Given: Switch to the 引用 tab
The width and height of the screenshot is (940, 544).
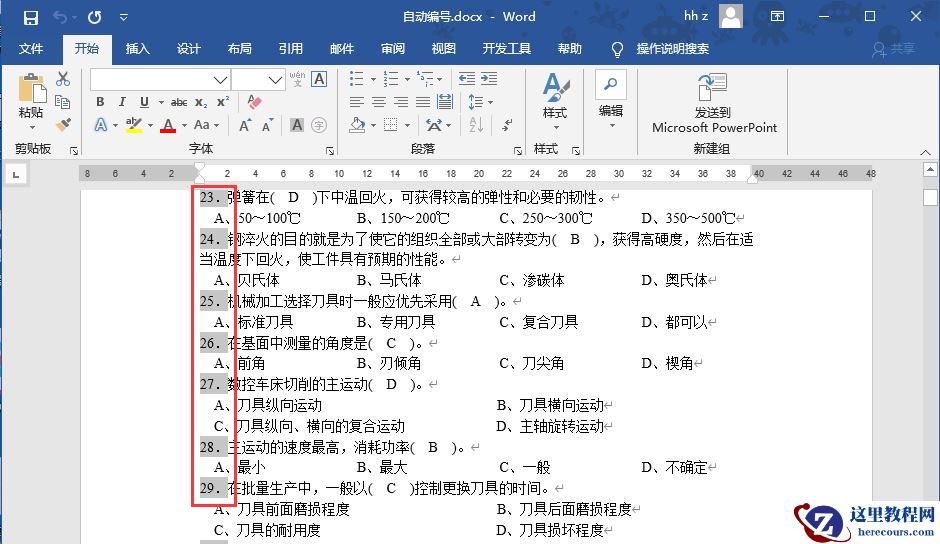Looking at the screenshot, I should [x=290, y=49].
